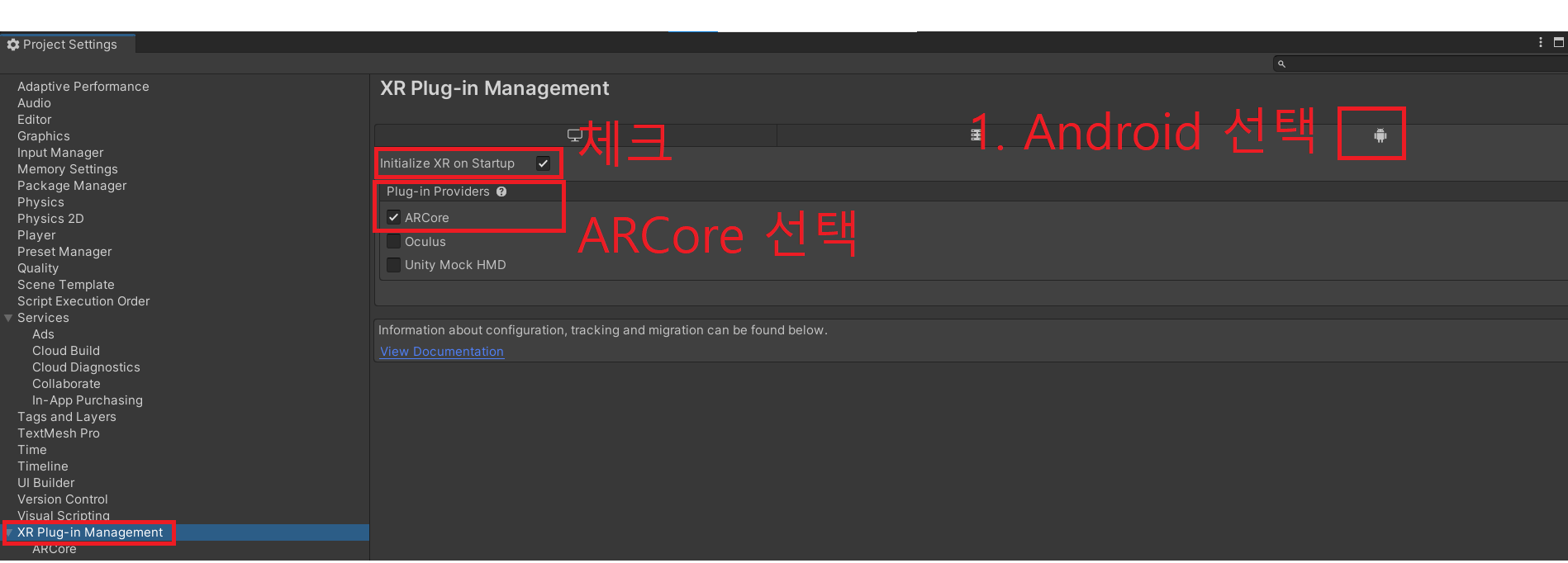Open Version Control settings
1568x563 pixels.
pos(63,499)
